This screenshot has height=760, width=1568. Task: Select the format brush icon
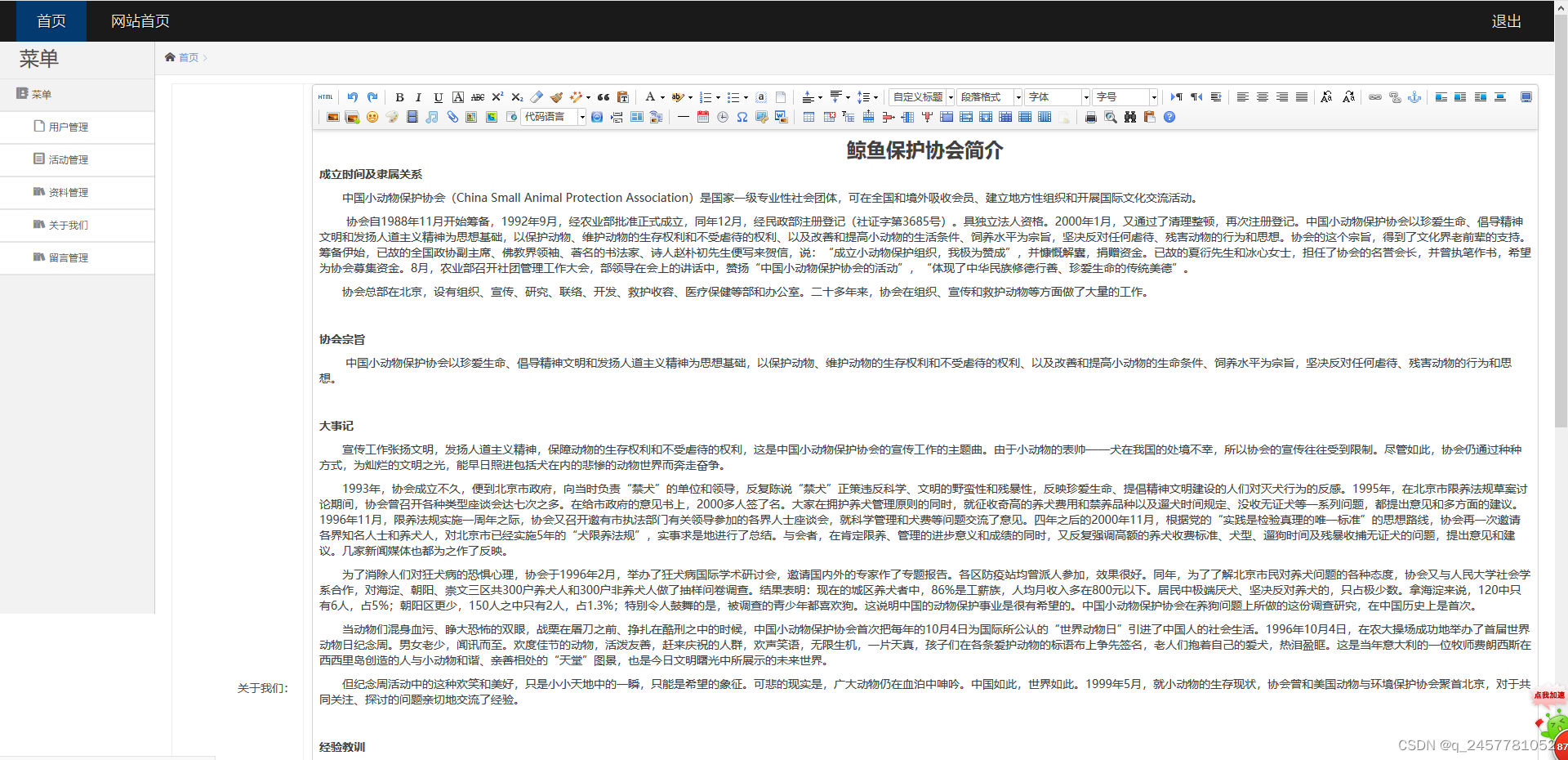556,97
